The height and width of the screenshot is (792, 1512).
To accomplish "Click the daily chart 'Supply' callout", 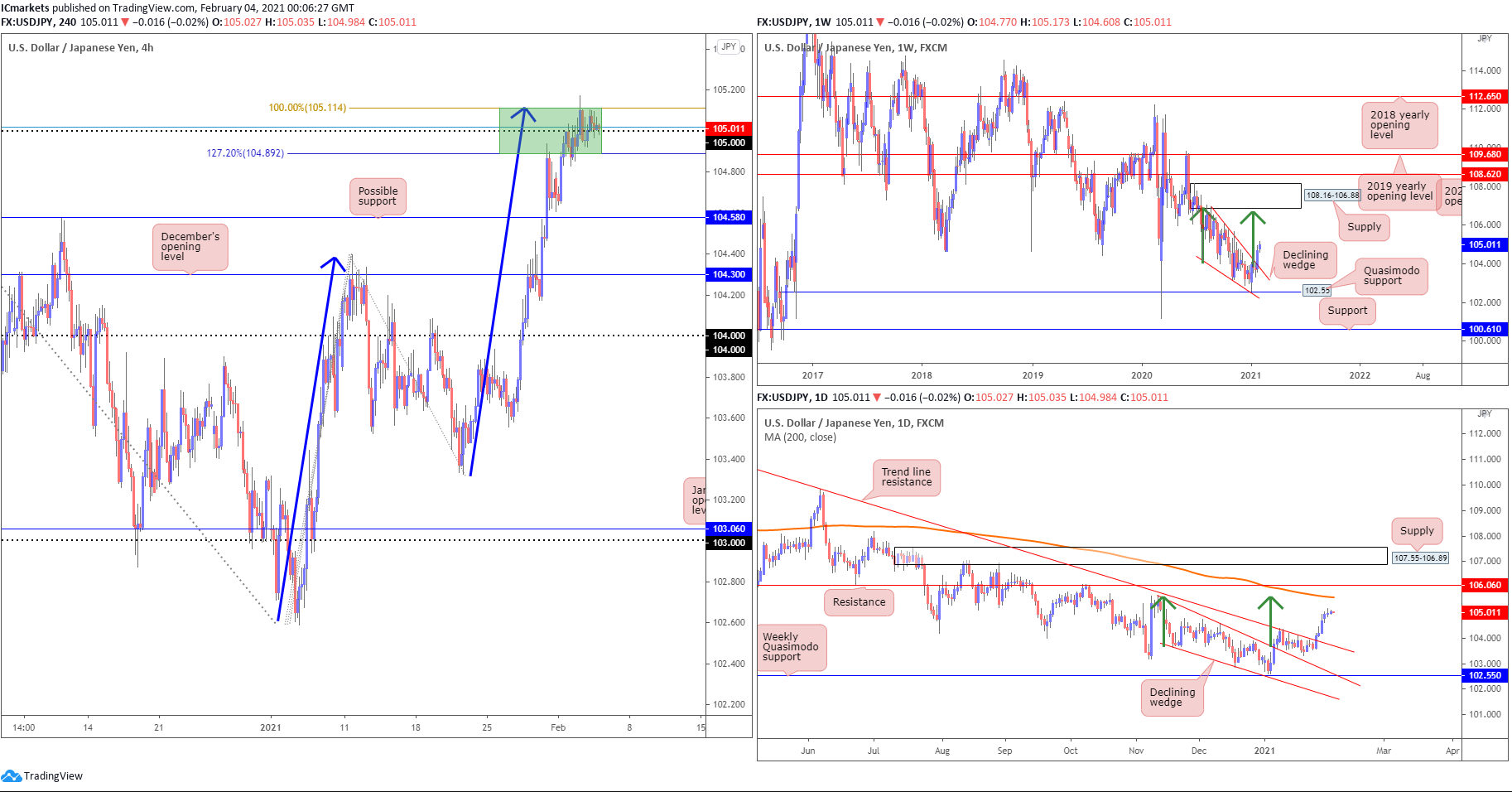I will [x=1417, y=531].
